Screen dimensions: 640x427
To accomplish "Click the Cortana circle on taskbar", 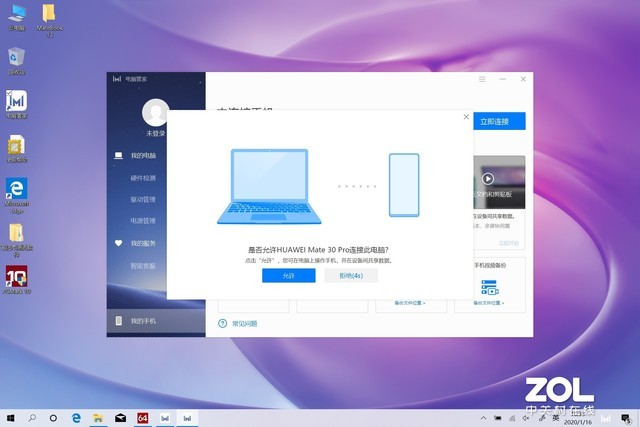I will pyautogui.click(x=53, y=418).
